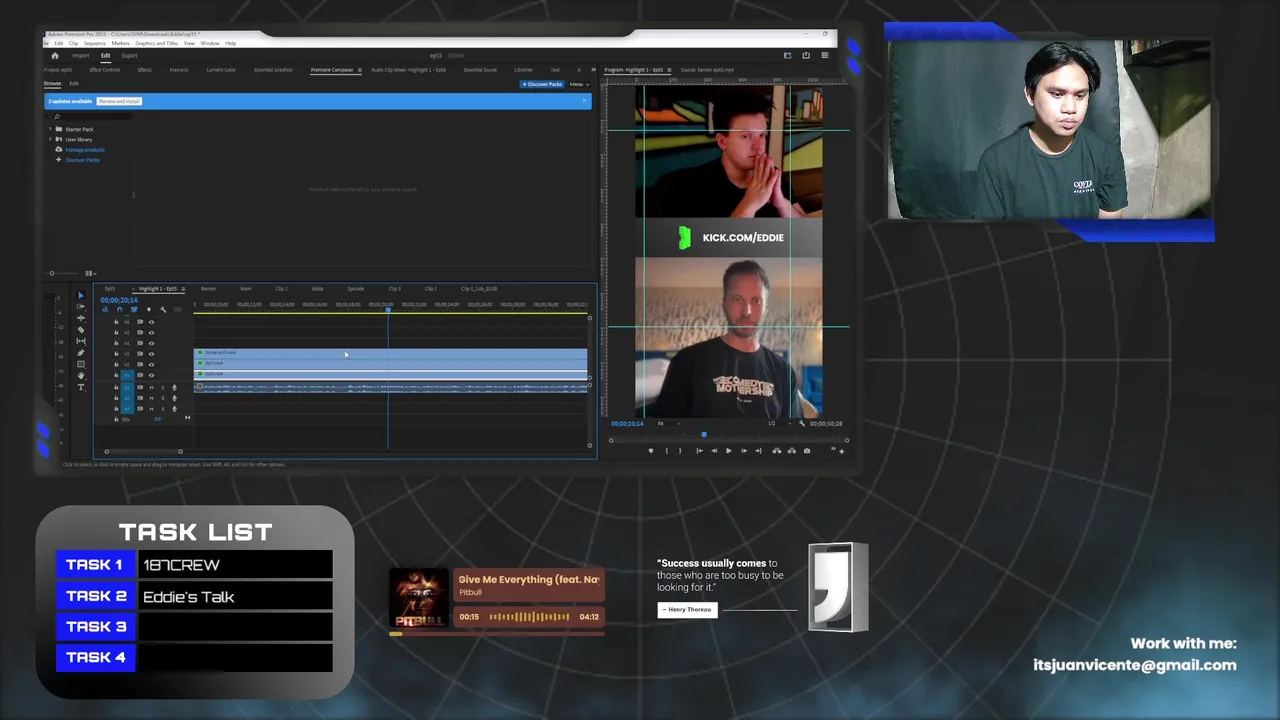
Task: Open the Sequence menu
Action: pos(95,43)
